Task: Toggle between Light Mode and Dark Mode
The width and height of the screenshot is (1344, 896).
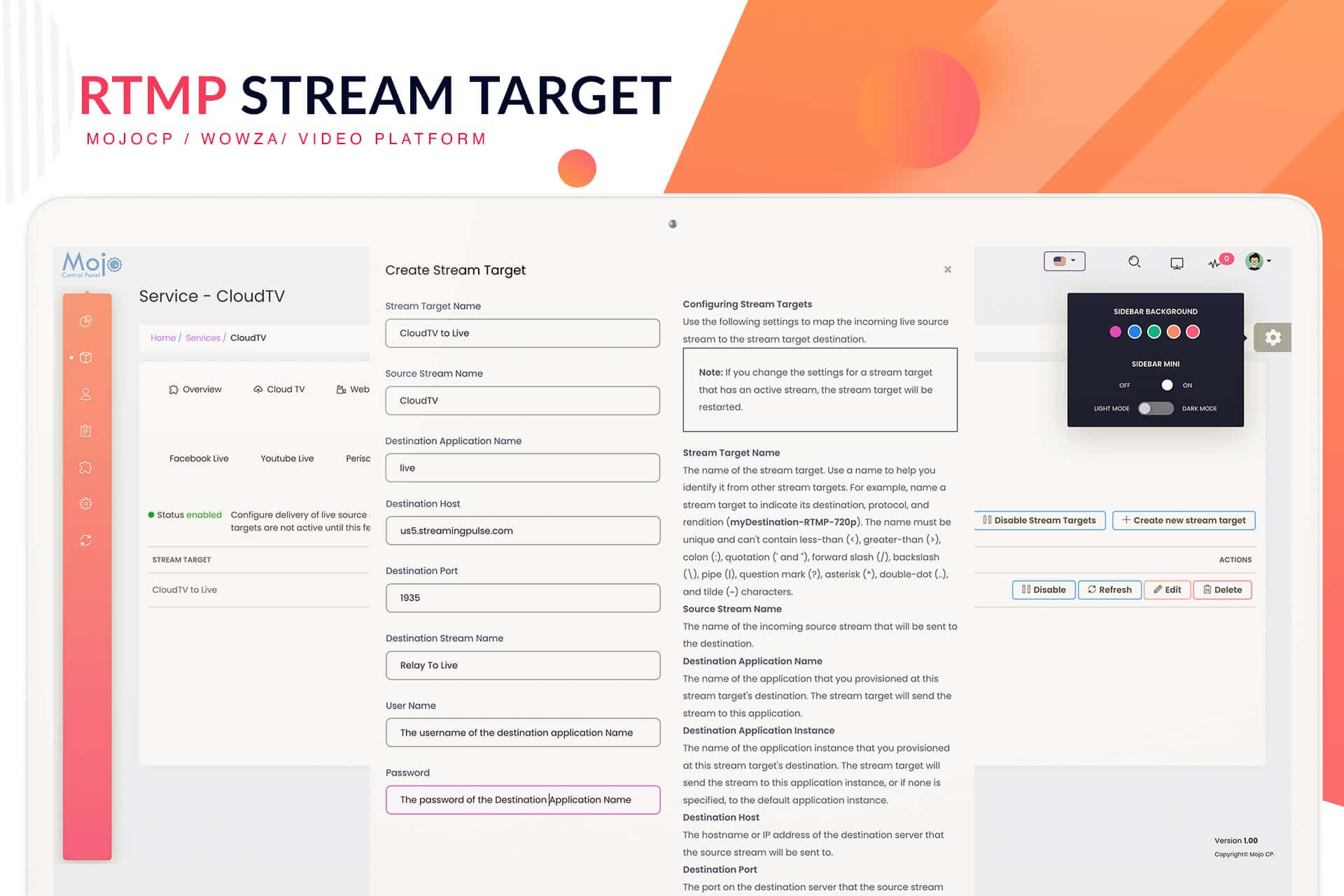Action: [x=1156, y=408]
